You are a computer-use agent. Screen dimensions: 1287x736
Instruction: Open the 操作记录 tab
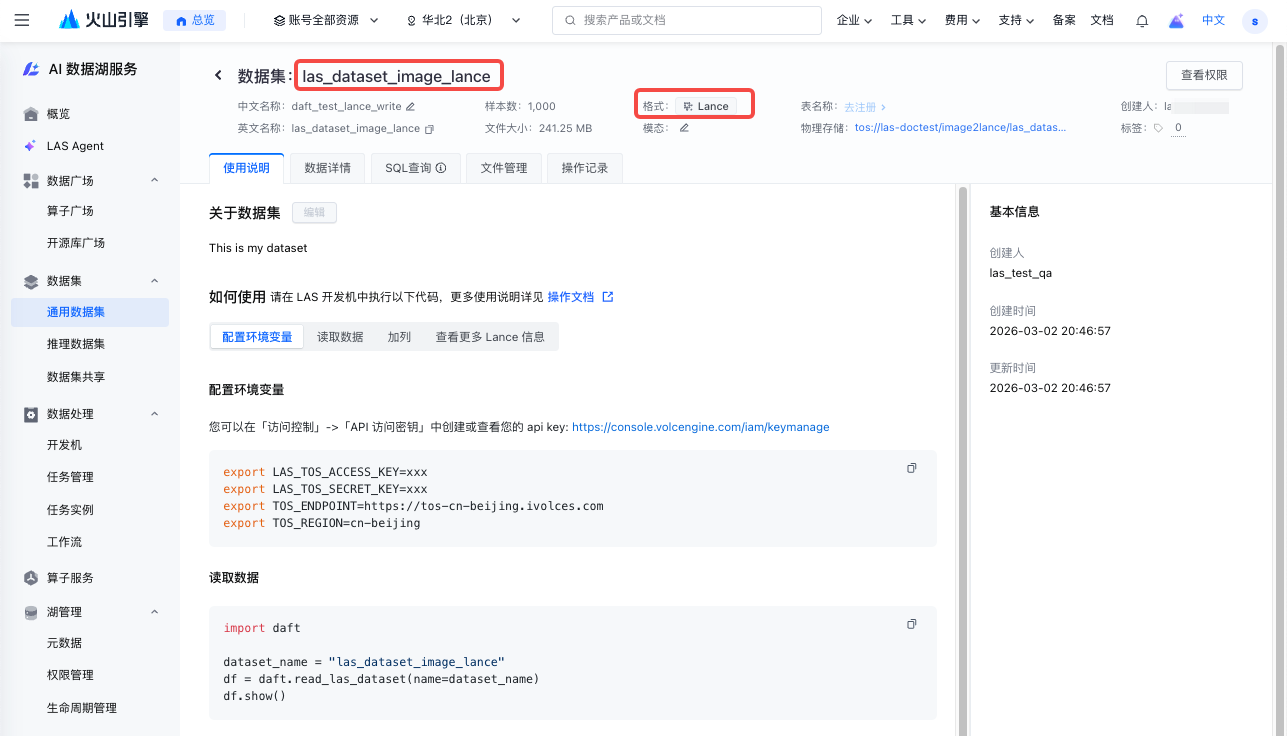[585, 168]
